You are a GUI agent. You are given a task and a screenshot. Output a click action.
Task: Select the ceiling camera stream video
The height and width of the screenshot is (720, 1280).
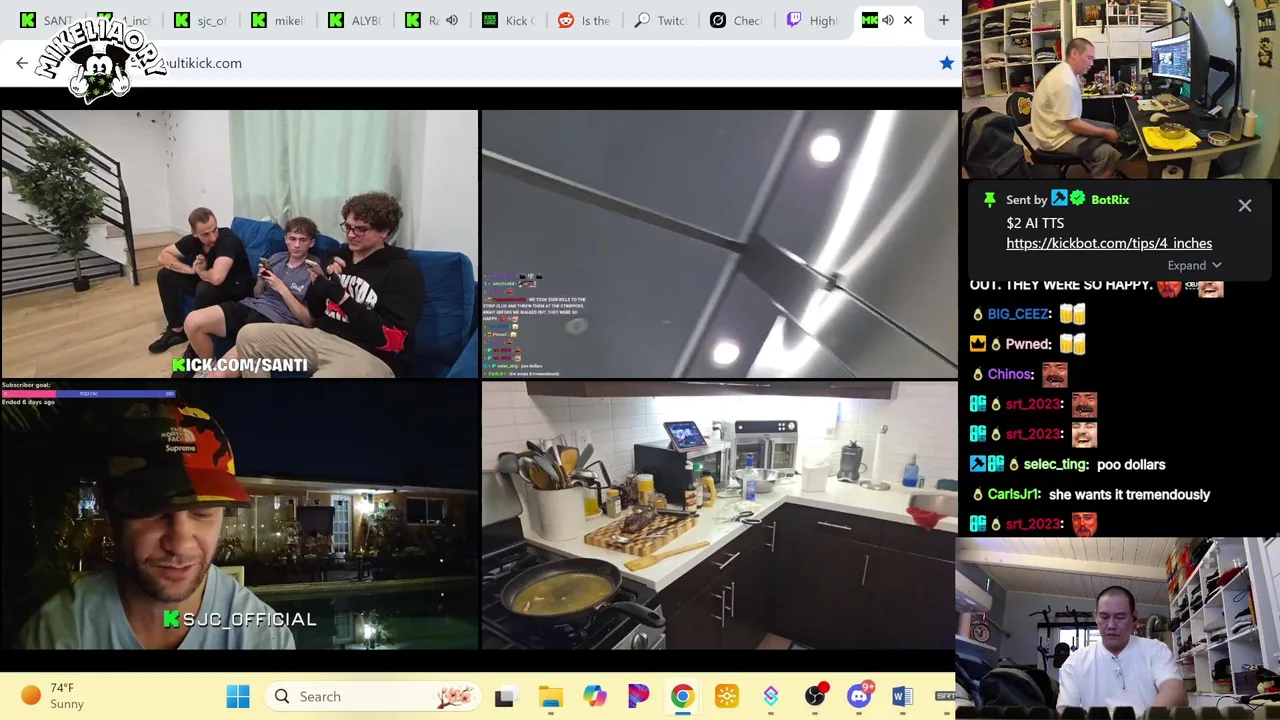720,244
